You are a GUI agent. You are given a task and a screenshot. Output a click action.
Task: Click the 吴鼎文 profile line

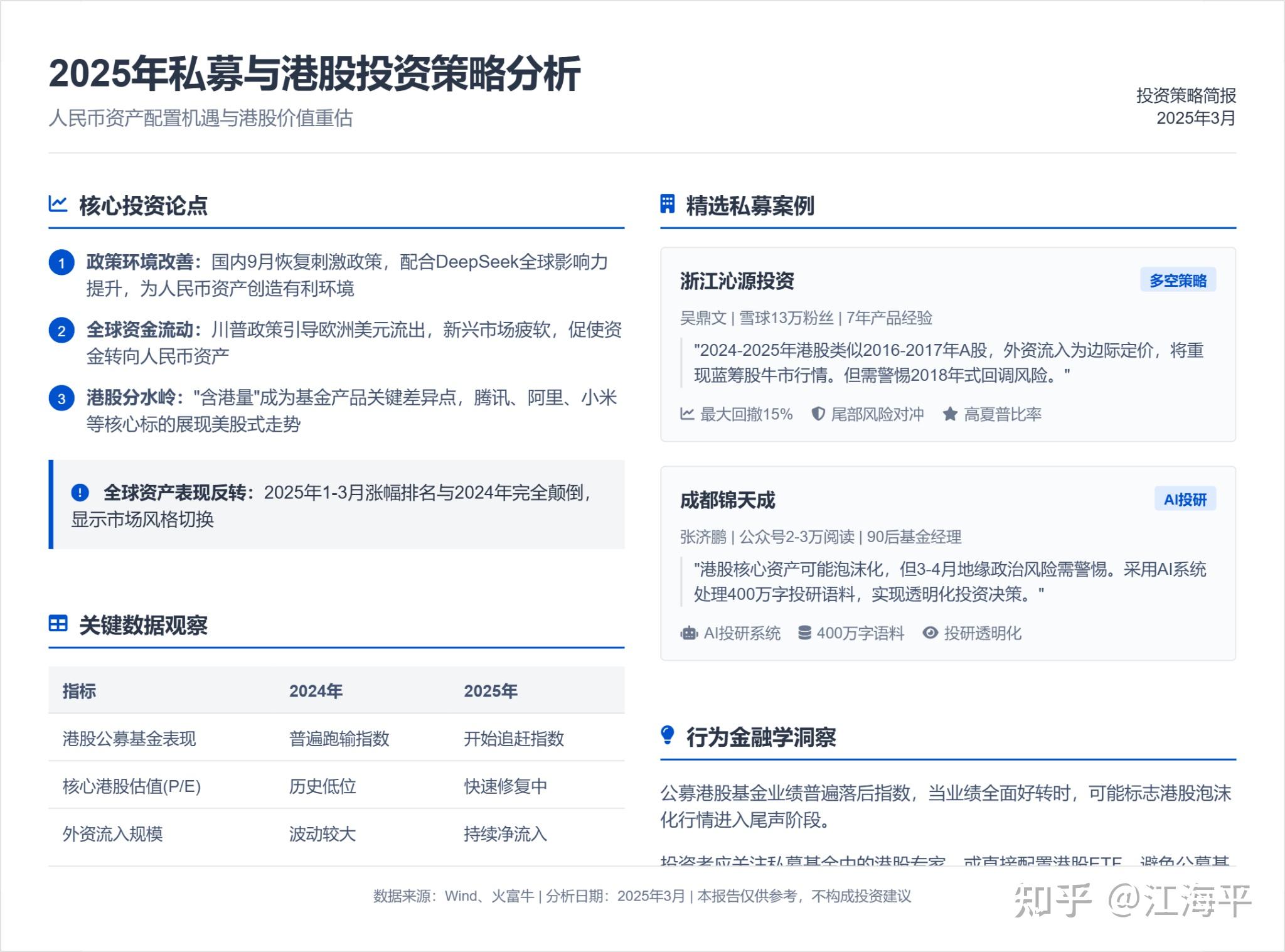coord(806,318)
